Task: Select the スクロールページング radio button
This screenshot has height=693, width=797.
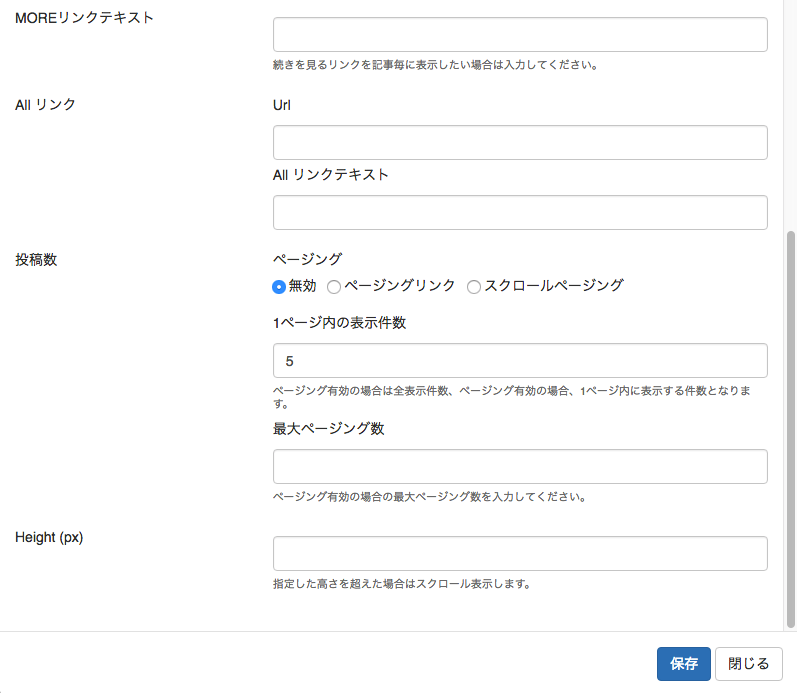Action: 474,287
